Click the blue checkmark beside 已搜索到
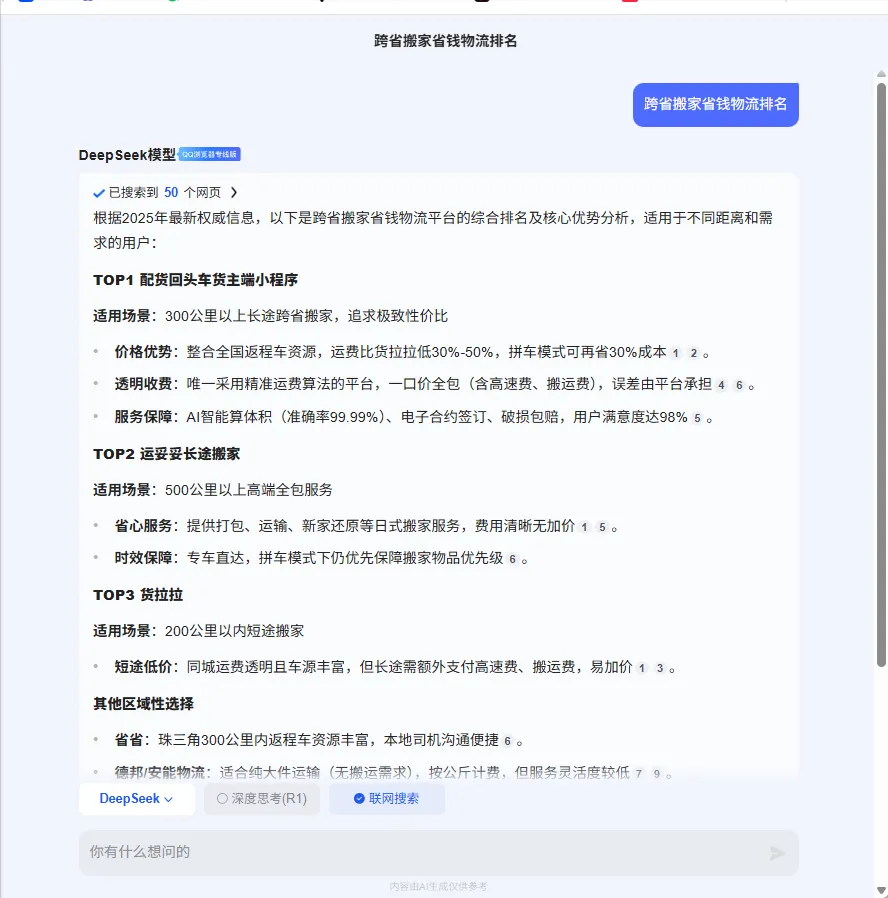The height and width of the screenshot is (898, 888). pos(98,193)
